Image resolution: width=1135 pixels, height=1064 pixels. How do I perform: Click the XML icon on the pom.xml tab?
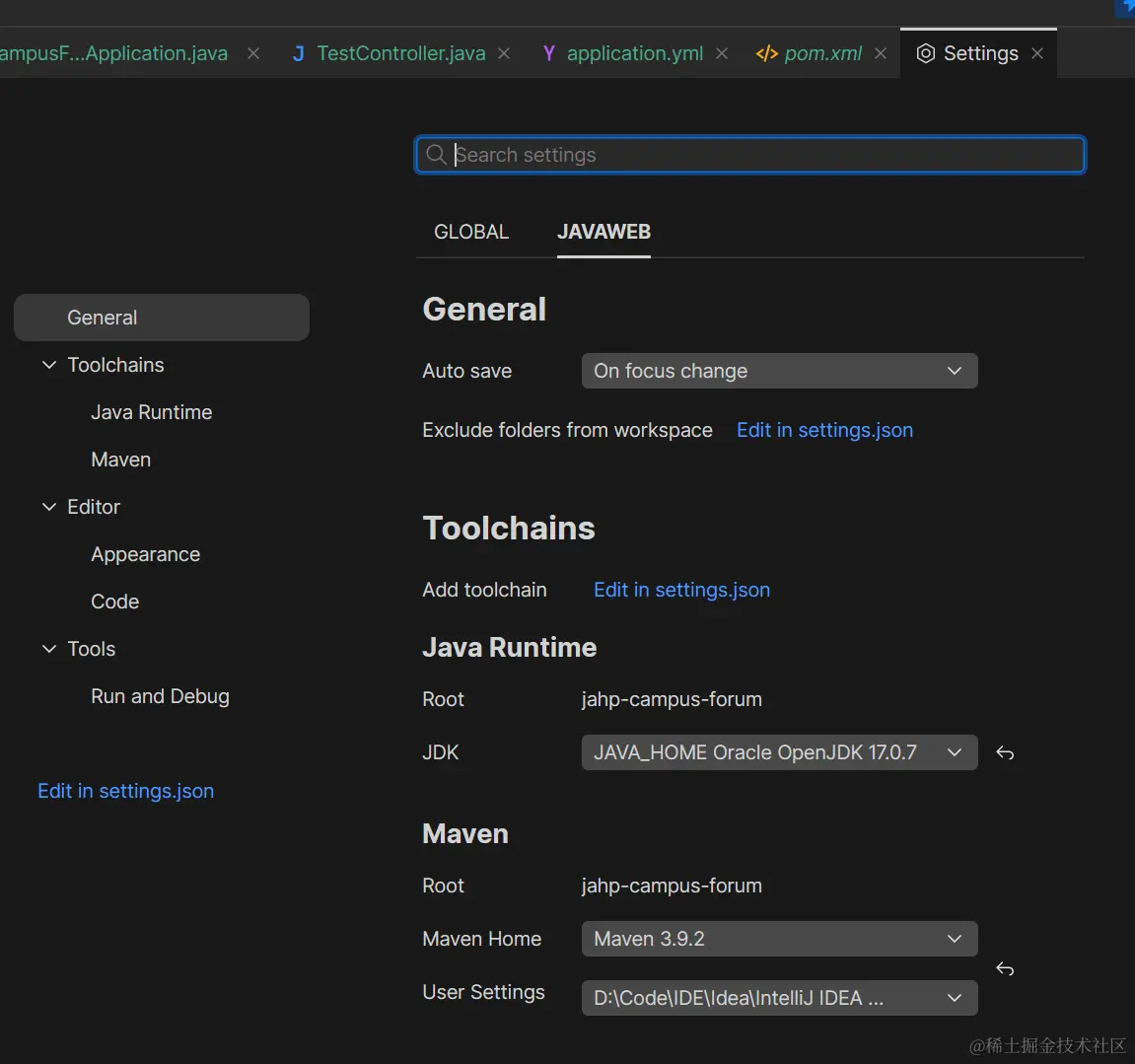[x=766, y=54]
